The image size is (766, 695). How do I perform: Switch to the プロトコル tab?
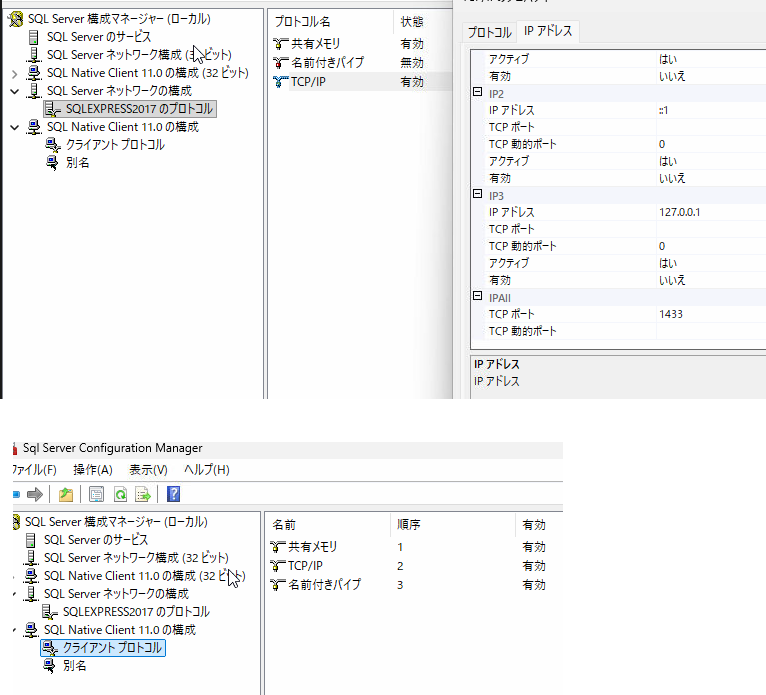coord(490,32)
